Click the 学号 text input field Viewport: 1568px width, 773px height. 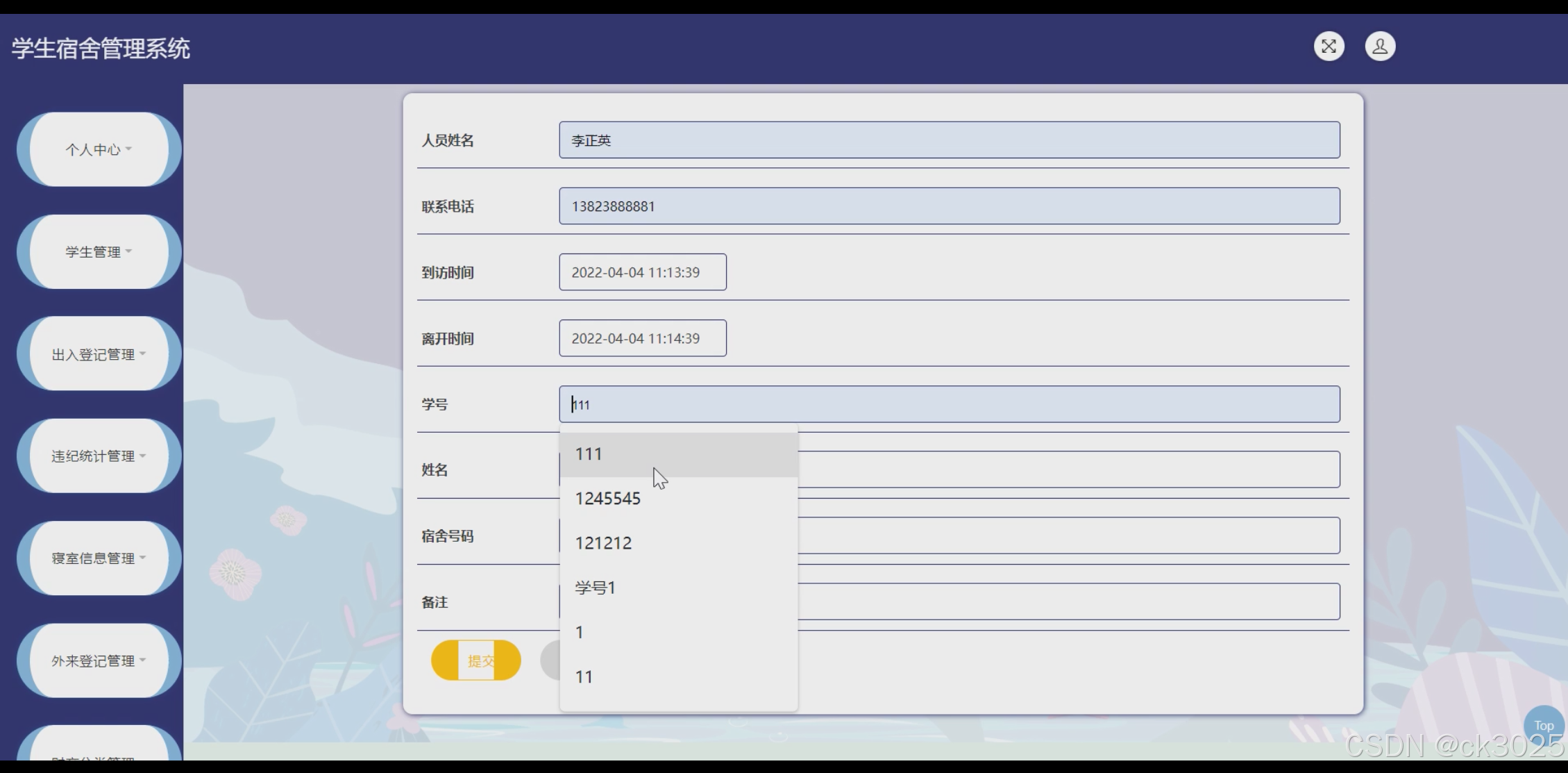coord(949,404)
